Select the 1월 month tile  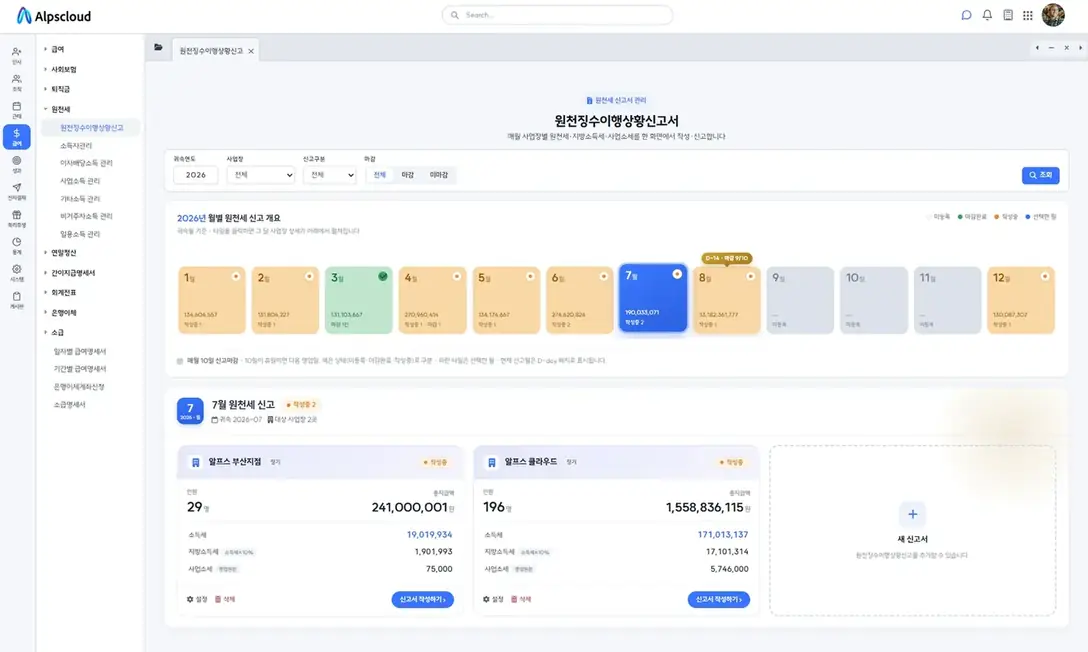pyautogui.click(x=212, y=300)
